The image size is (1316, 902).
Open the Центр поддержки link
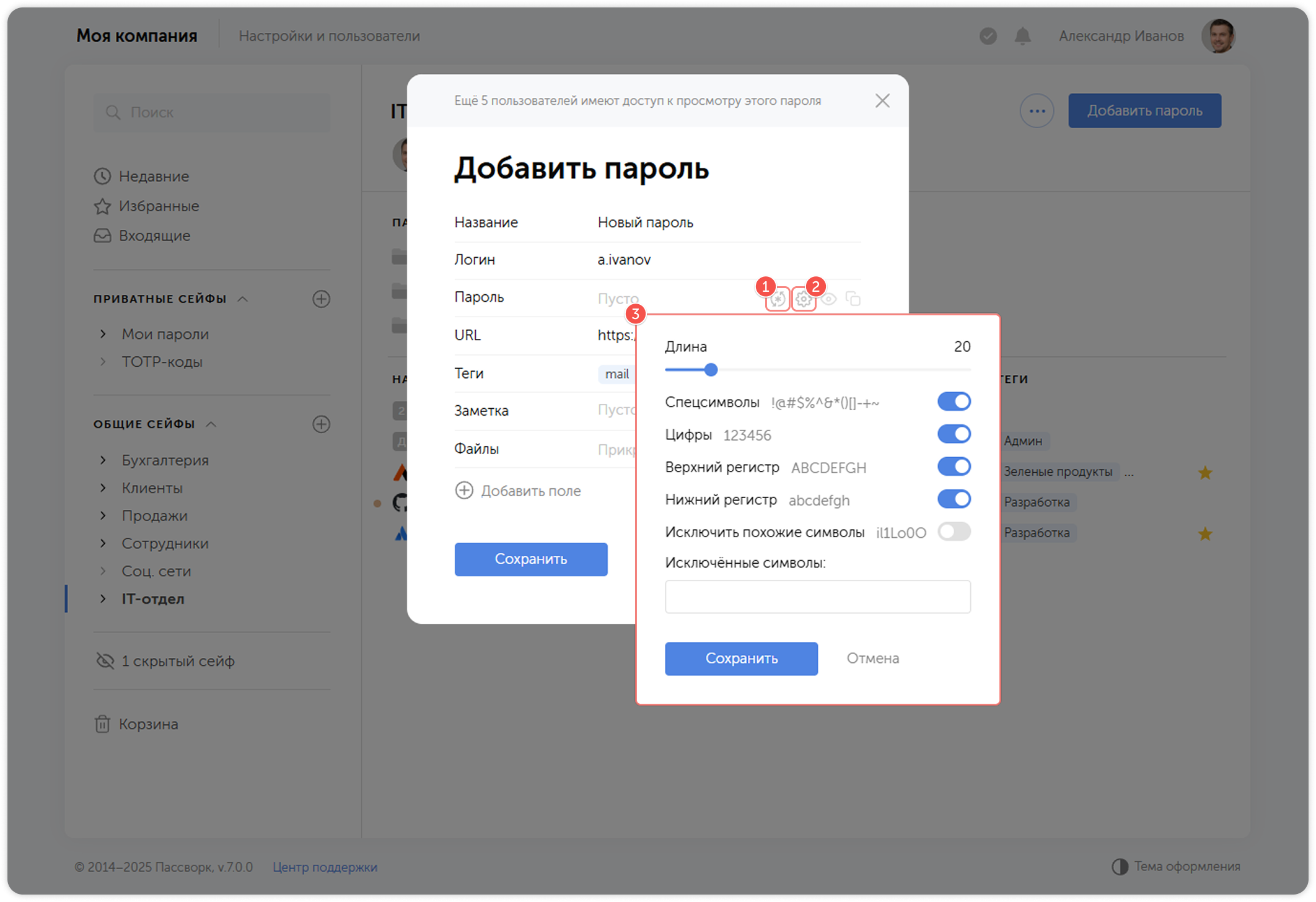(325, 867)
